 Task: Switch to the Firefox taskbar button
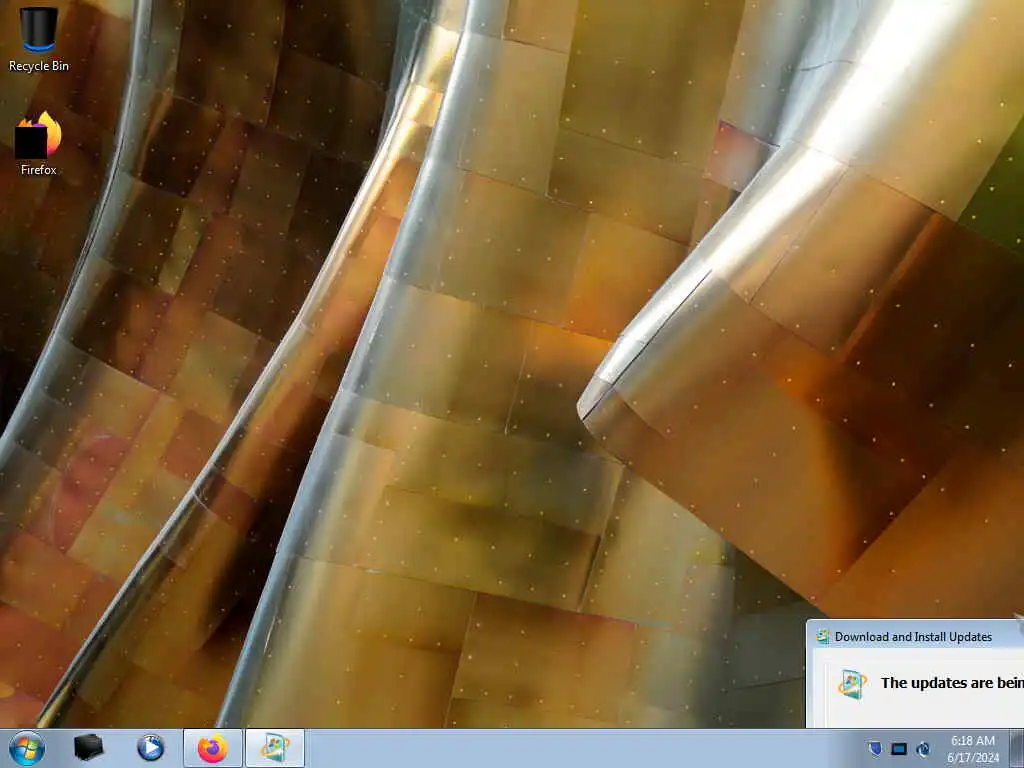(213, 748)
